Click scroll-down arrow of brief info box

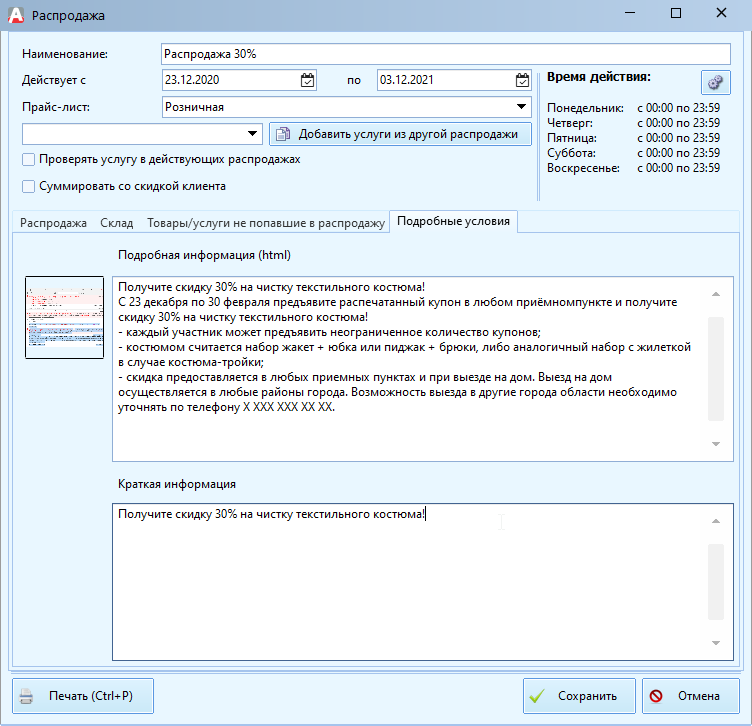click(716, 643)
